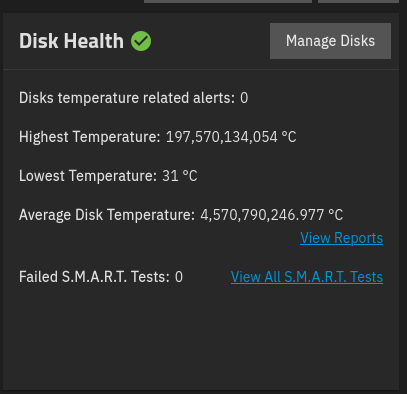Click empty space at bottom of Disk Health card
Image resolution: width=407 pixels, height=394 pixels.
tap(201, 340)
